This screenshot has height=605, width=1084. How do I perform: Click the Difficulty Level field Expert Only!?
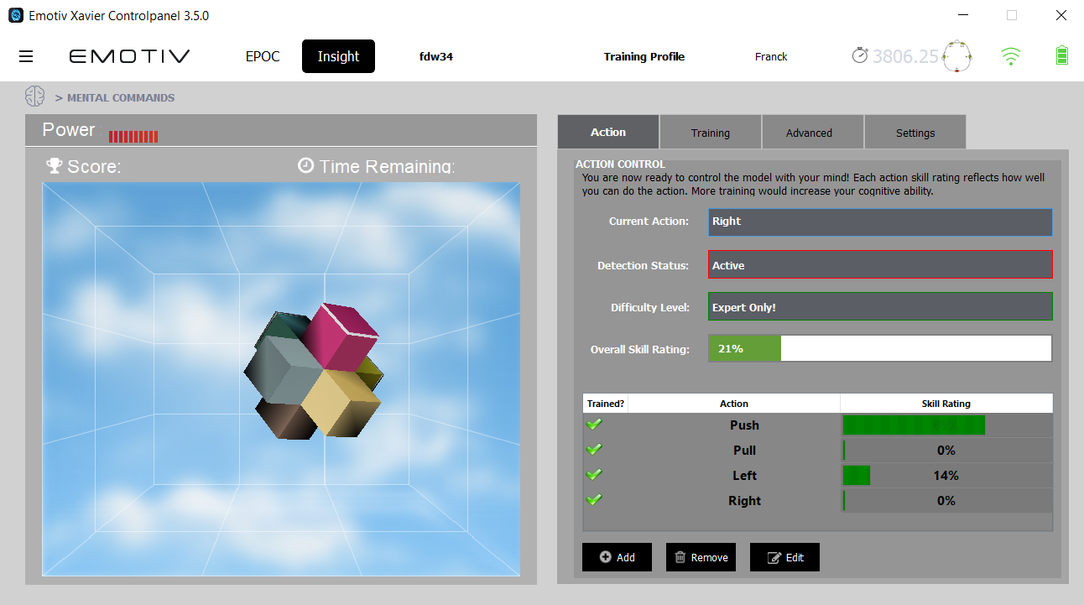click(880, 307)
